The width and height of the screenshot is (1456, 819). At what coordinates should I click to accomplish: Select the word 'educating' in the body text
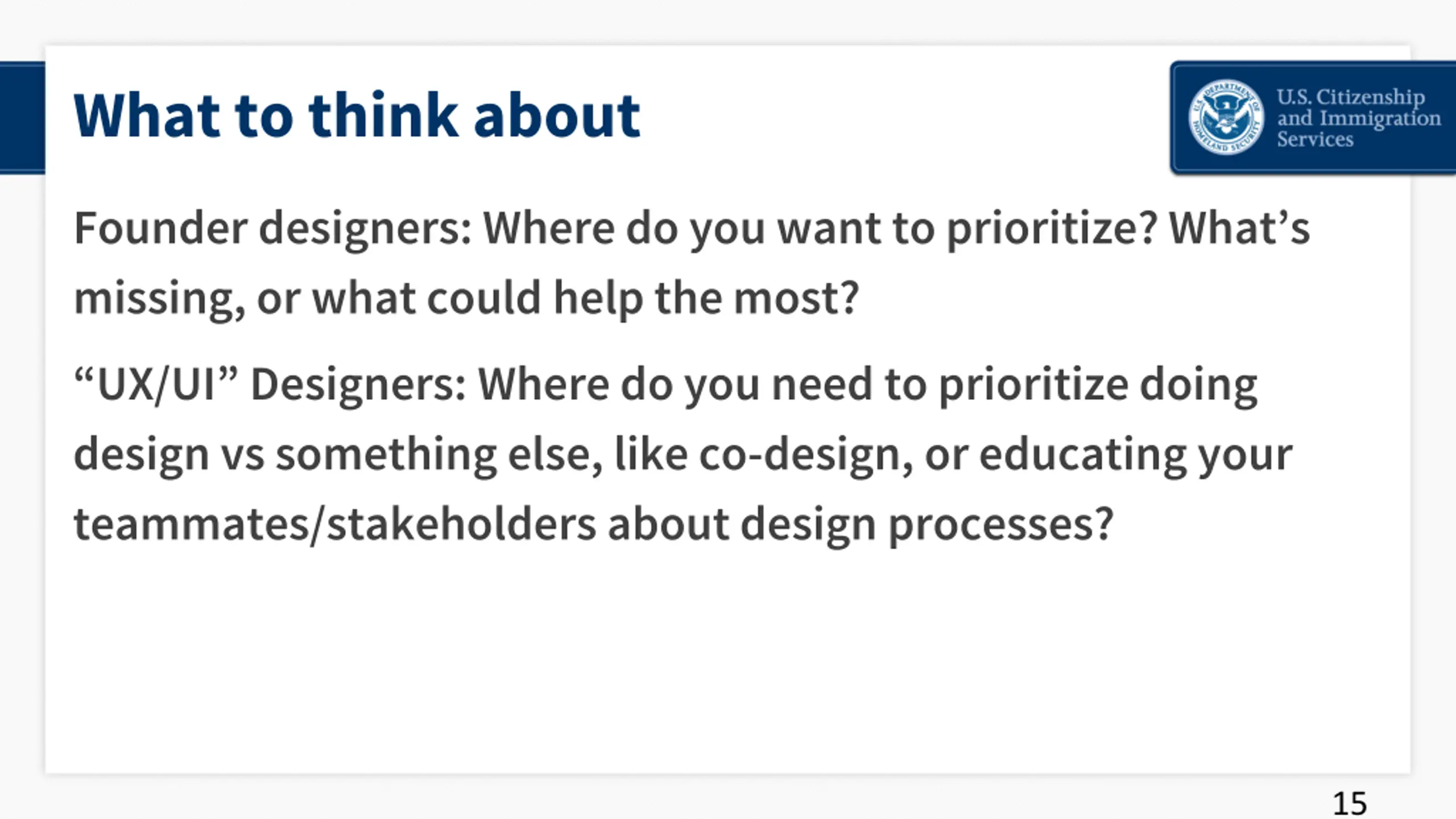1083,456
